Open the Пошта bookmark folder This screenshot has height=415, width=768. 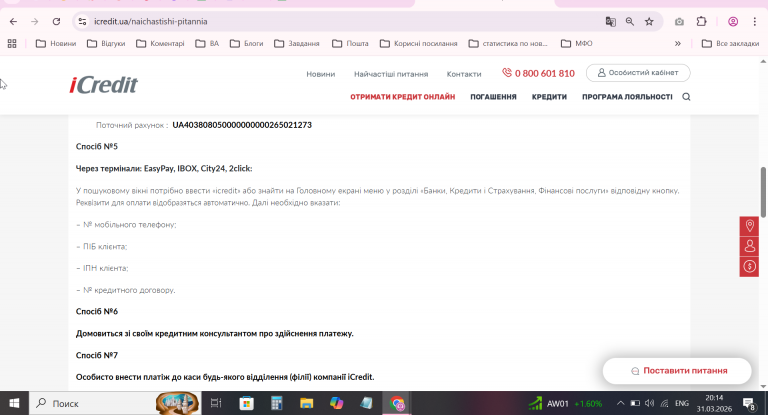coord(350,44)
